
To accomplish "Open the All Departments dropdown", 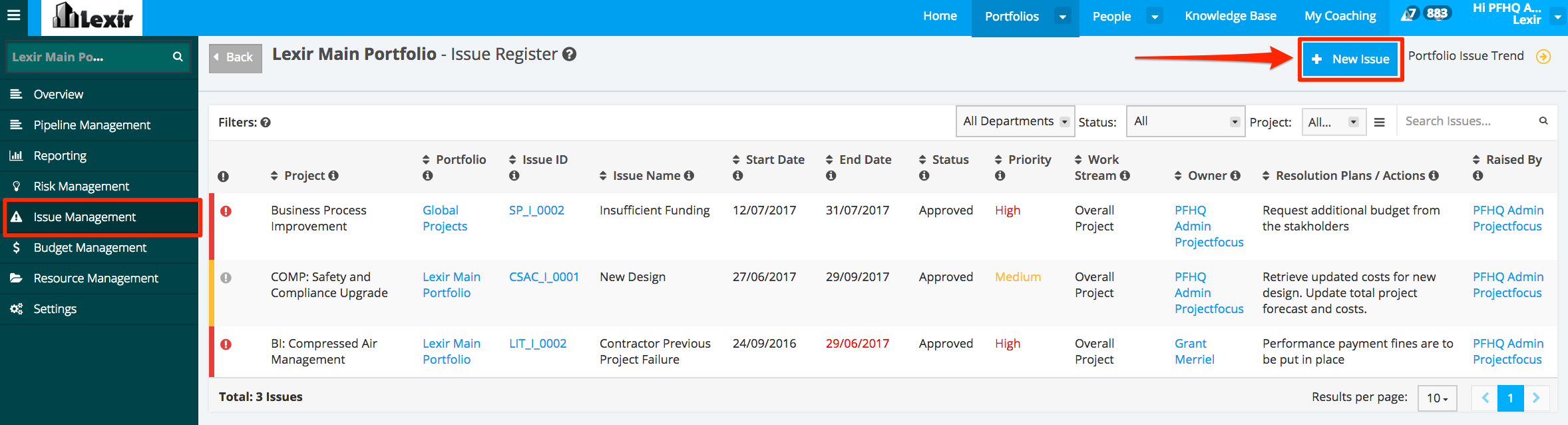I will 1015,121.
